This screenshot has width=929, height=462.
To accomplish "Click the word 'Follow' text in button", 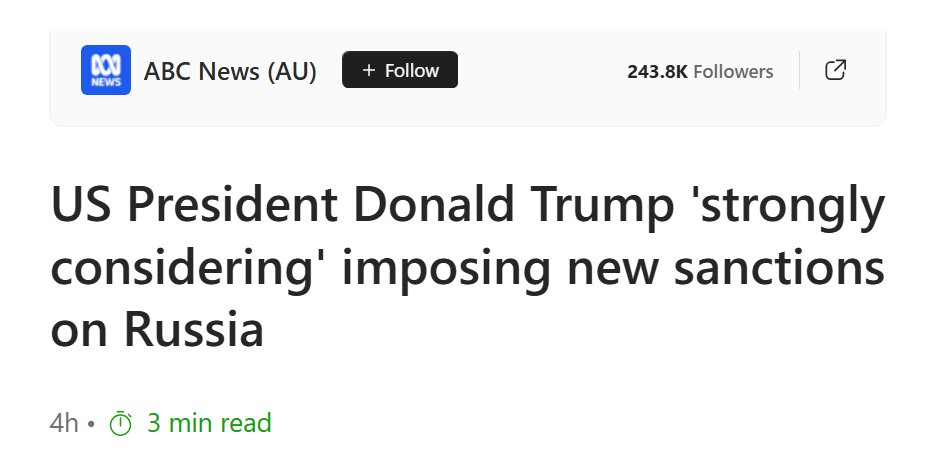I will (x=412, y=70).
